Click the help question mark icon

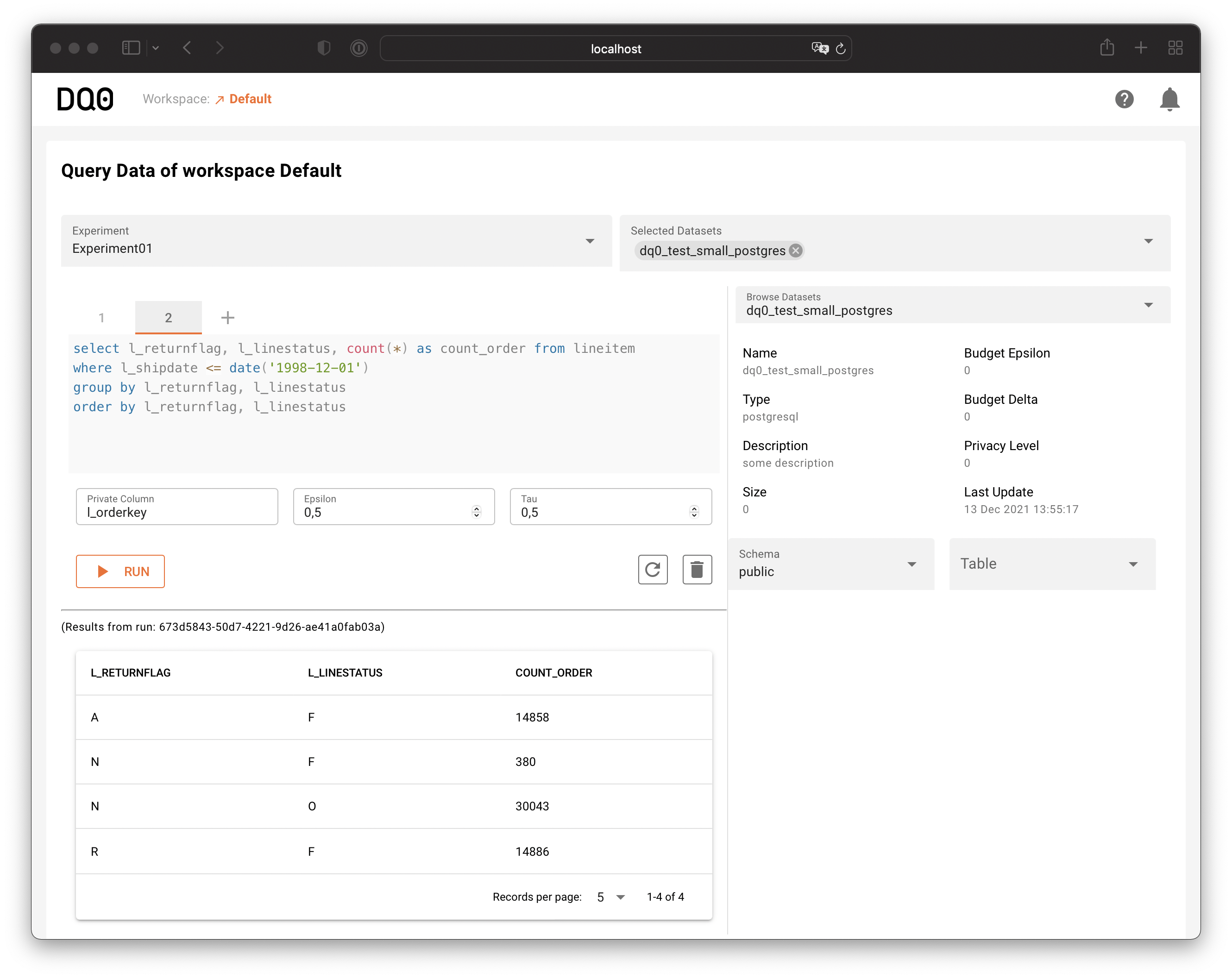1125,98
